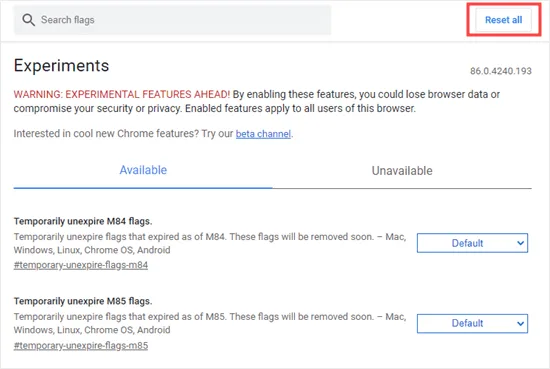Click the red WARNING: EXPERIMENTAL FEATURES AHEAD! text
This screenshot has height=369, width=550.
(122, 94)
